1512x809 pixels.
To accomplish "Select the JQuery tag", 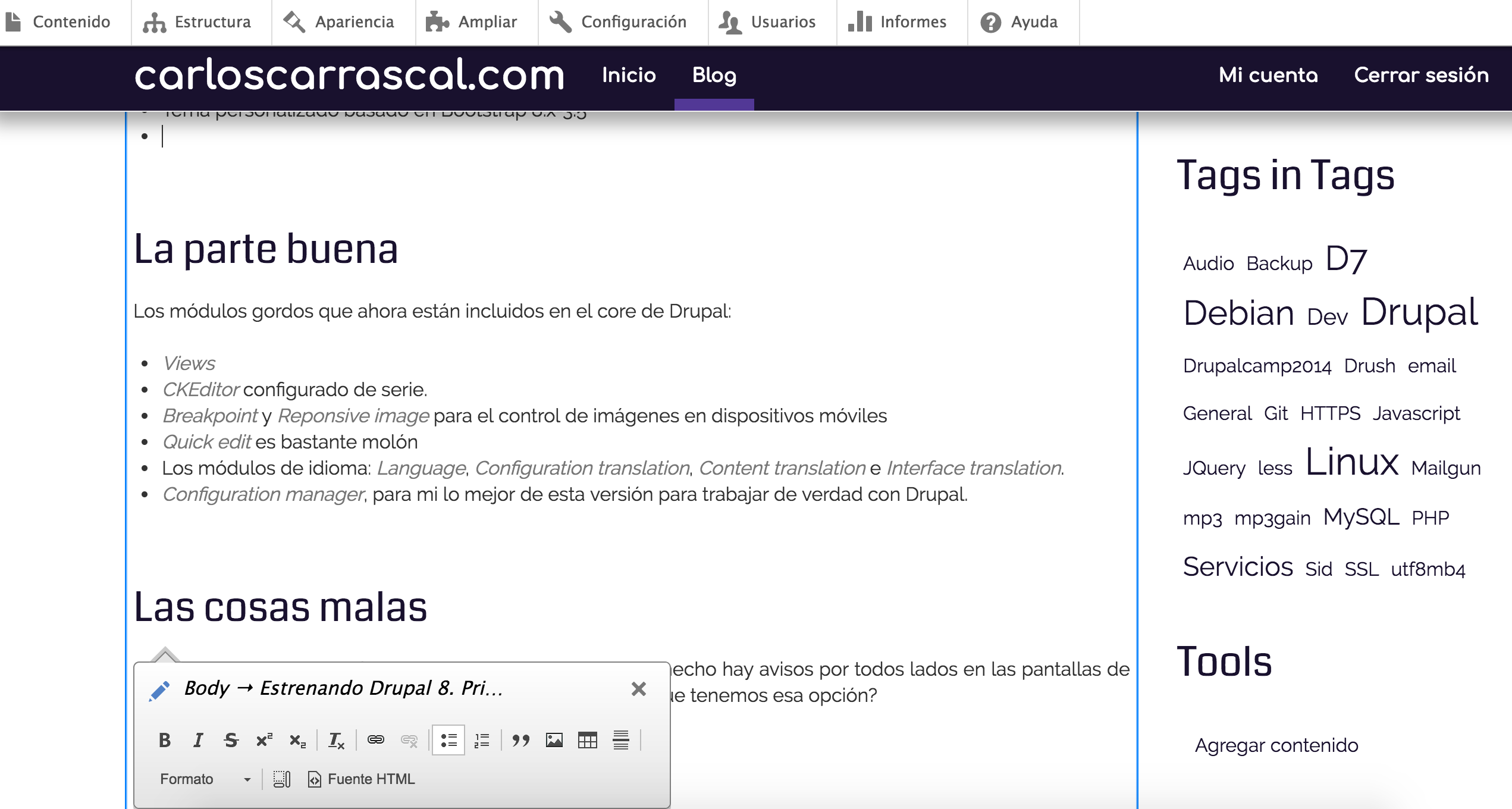I will tap(1214, 468).
